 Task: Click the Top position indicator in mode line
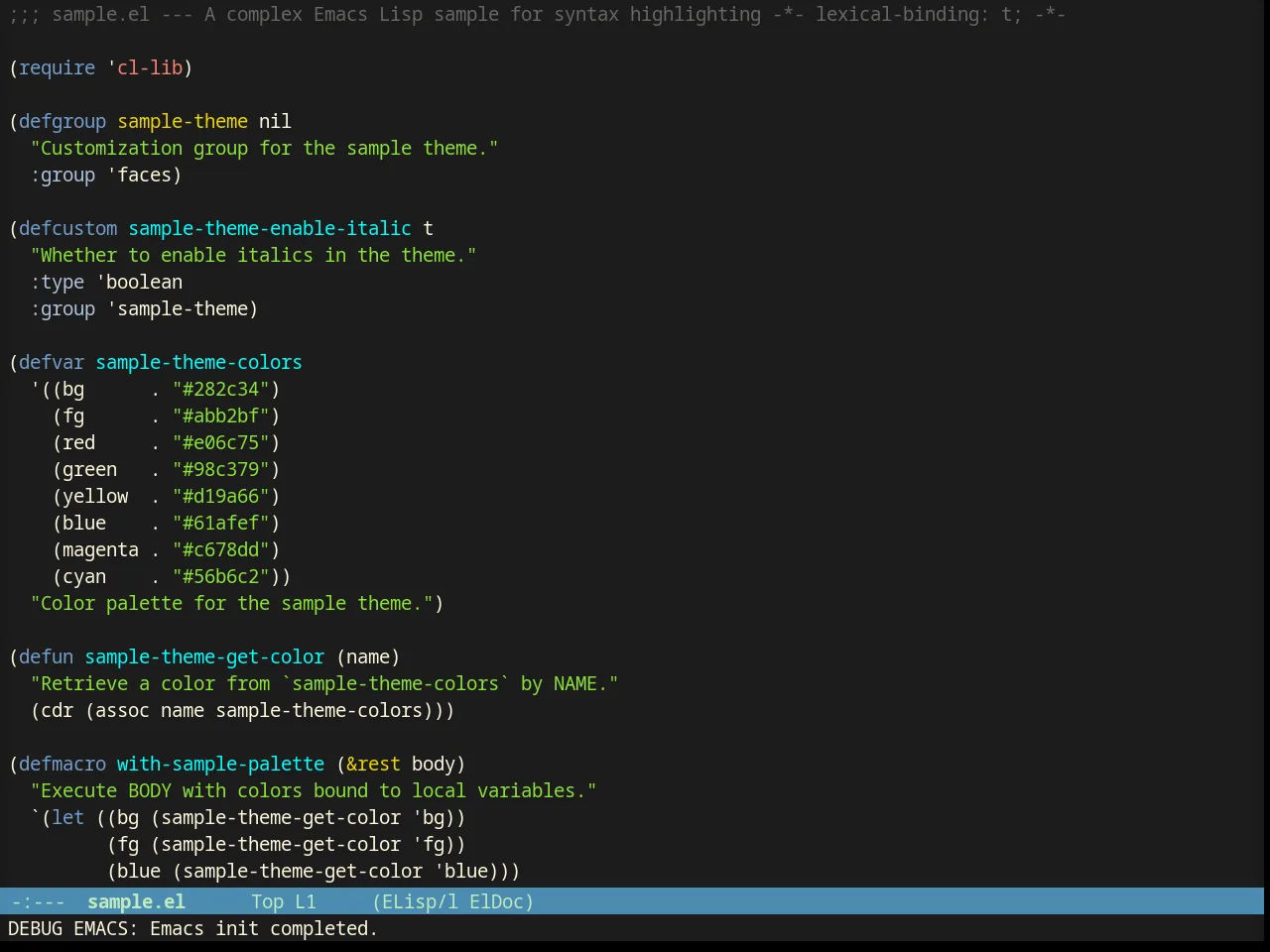pos(267,901)
